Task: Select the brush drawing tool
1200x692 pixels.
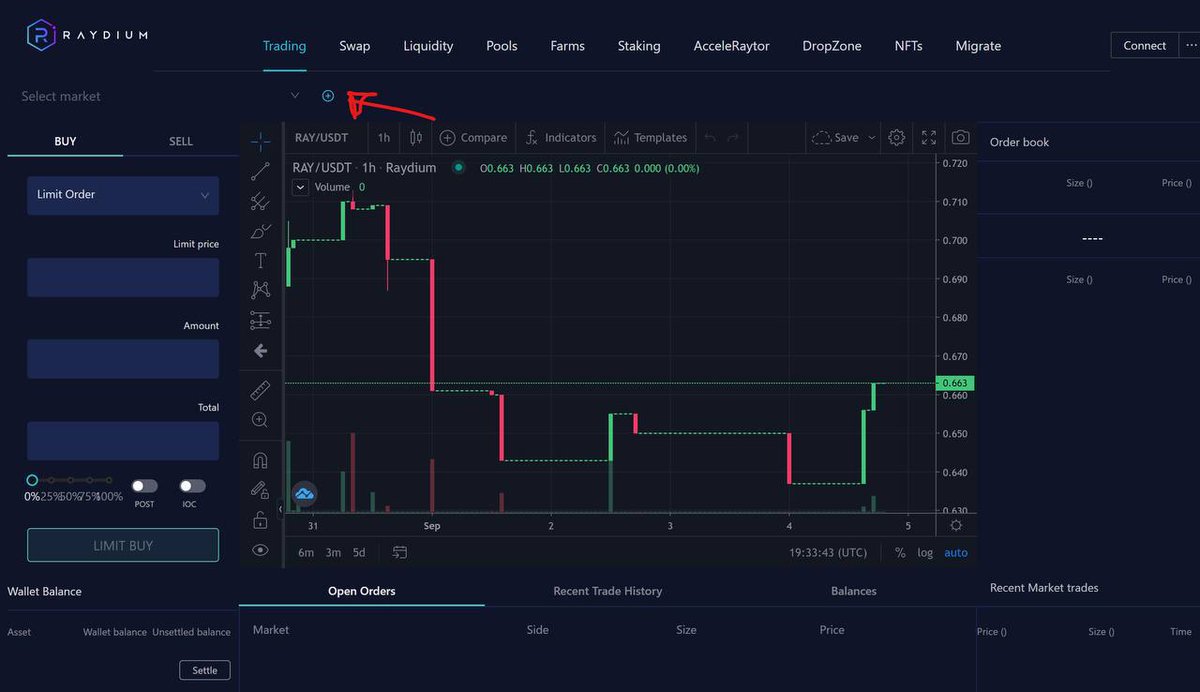Action: pos(260,231)
